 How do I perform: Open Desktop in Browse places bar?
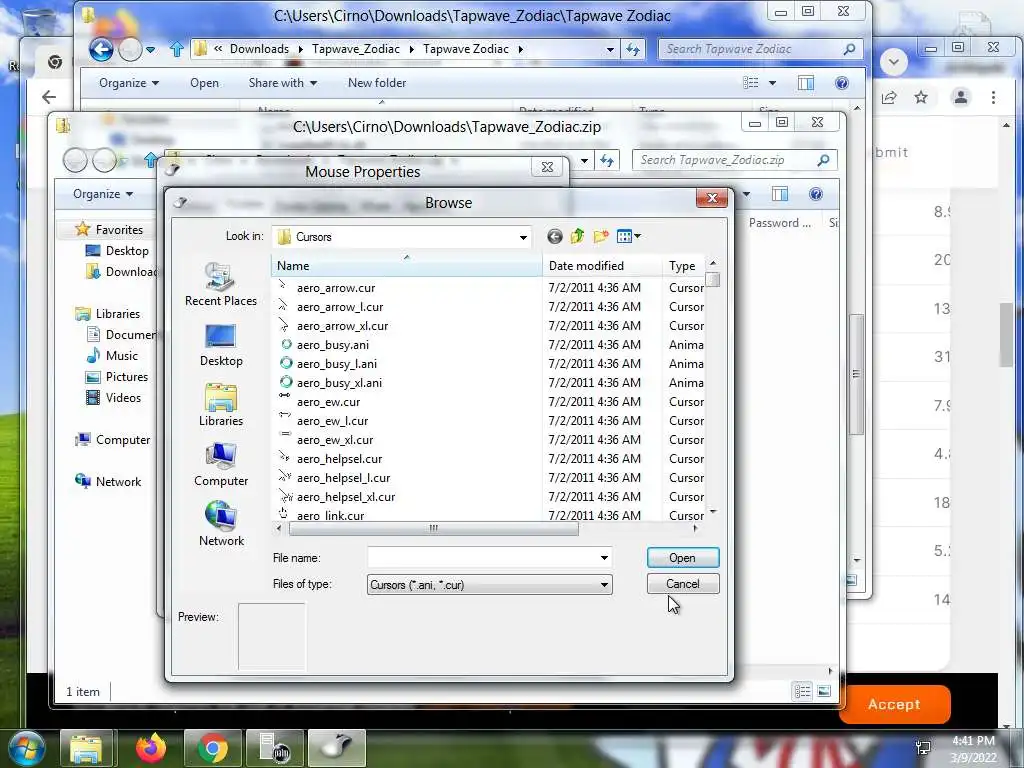(221, 345)
